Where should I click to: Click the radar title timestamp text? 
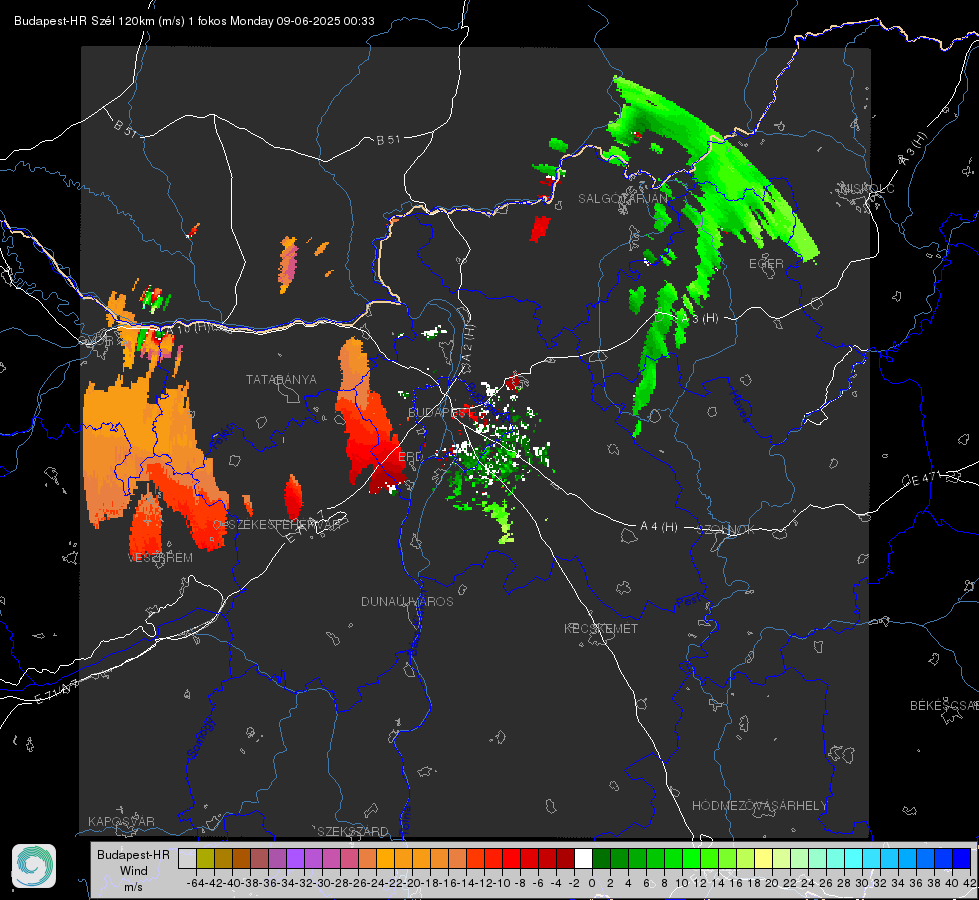pos(194,21)
